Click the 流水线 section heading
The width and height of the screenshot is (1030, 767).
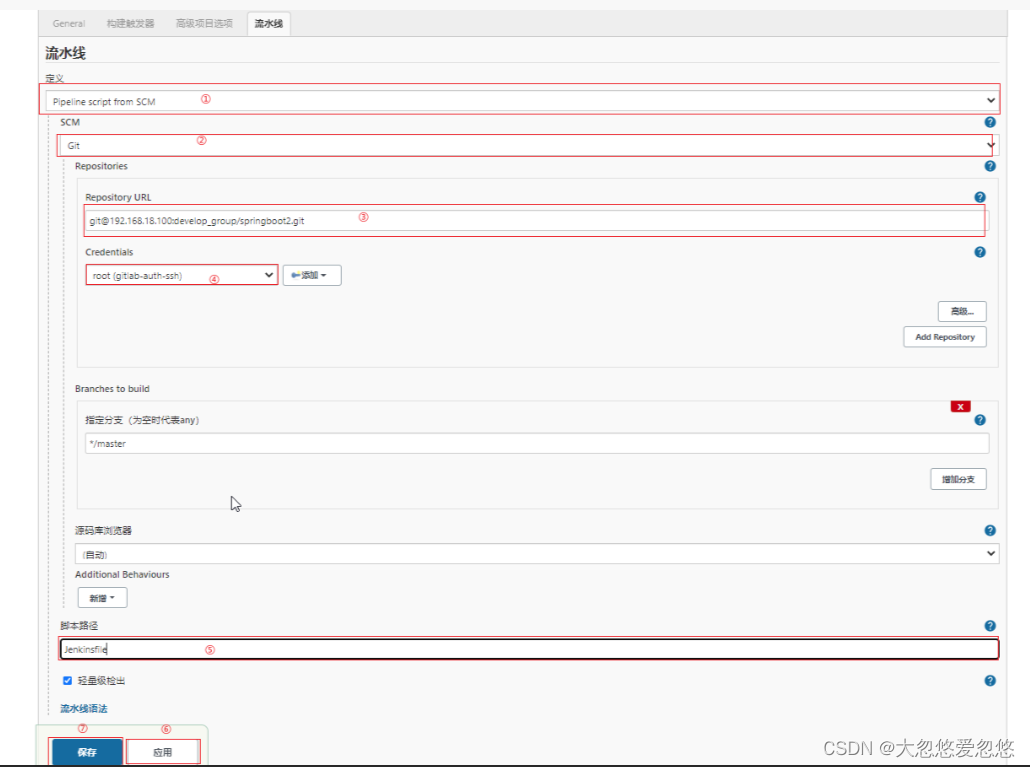pos(65,53)
